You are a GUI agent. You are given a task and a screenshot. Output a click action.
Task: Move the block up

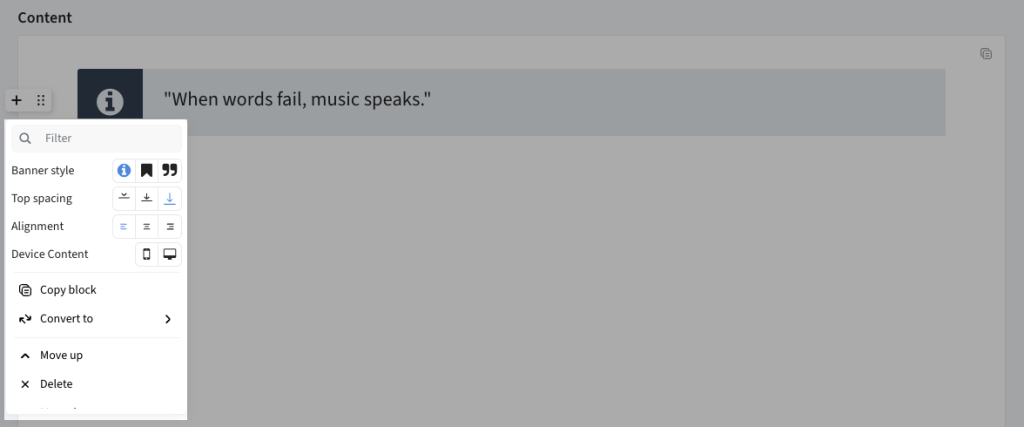click(96, 355)
